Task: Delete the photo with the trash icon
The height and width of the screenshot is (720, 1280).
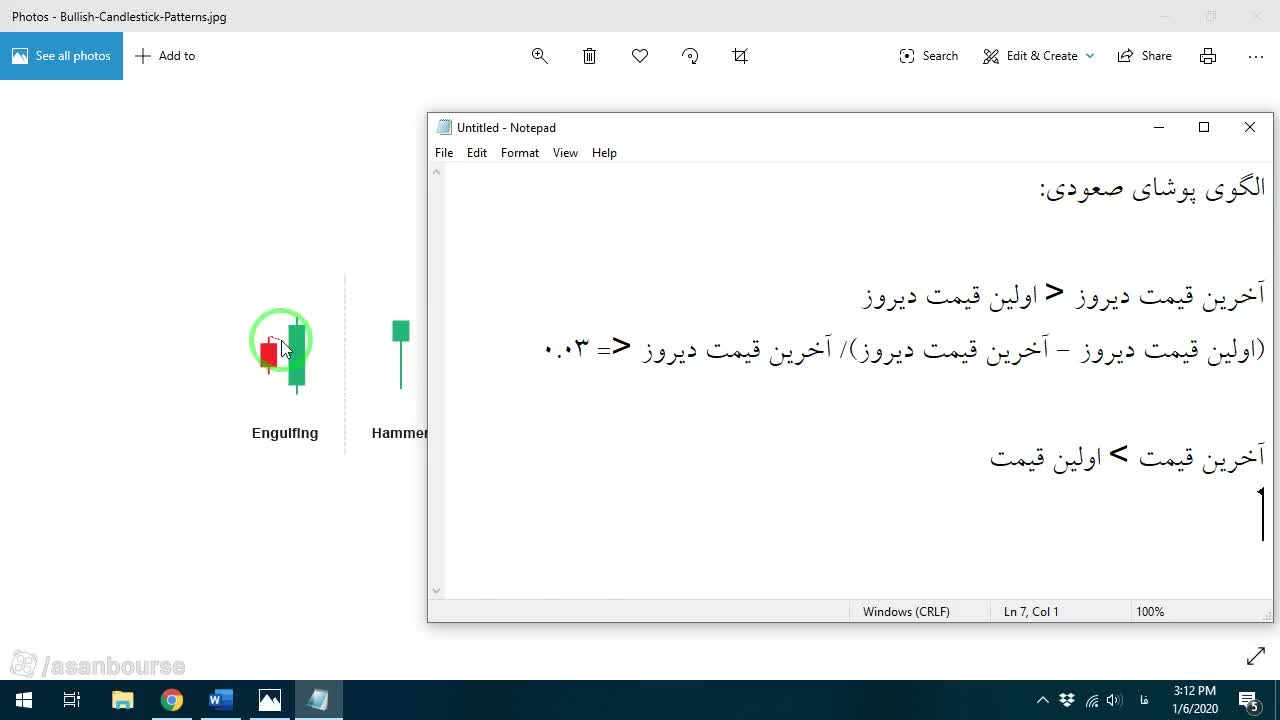Action: click(590, 56)
